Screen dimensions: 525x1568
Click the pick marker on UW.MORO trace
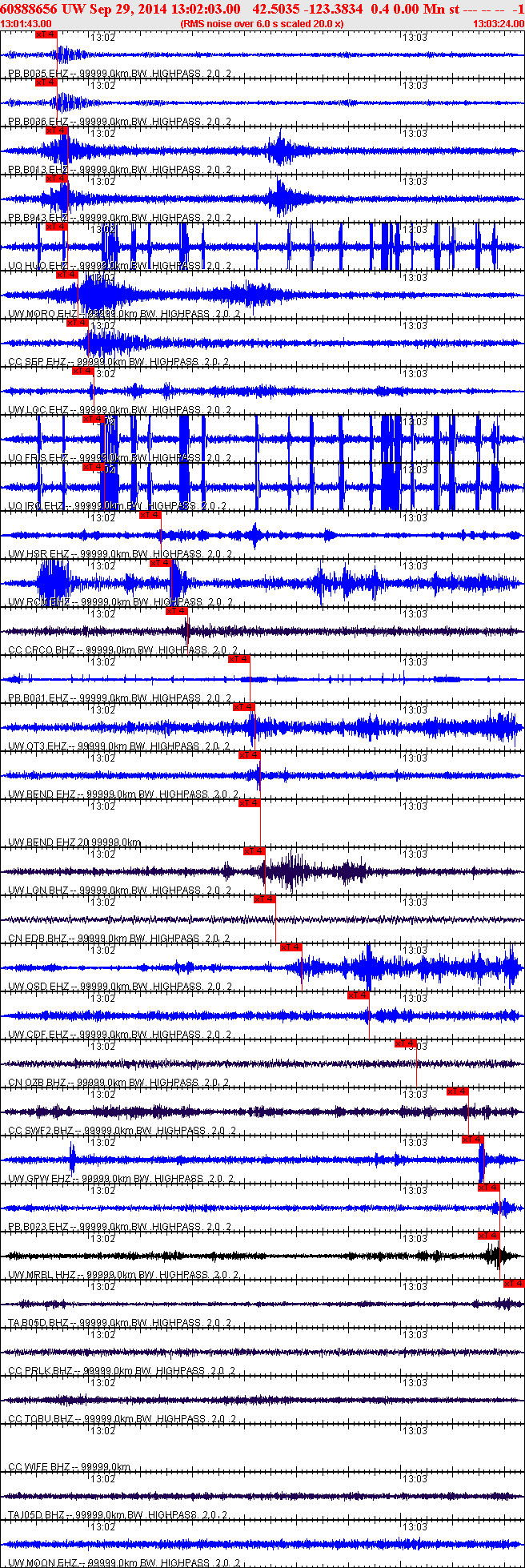(66, 275)
